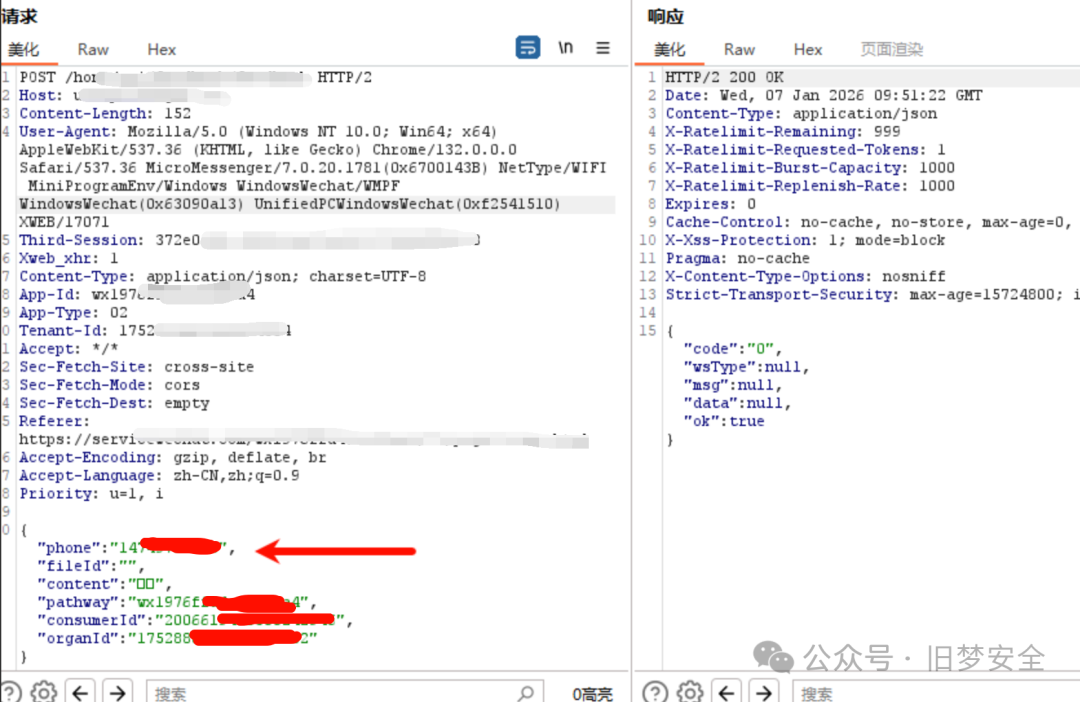Open search settings gear below request panel

[44, 692]
